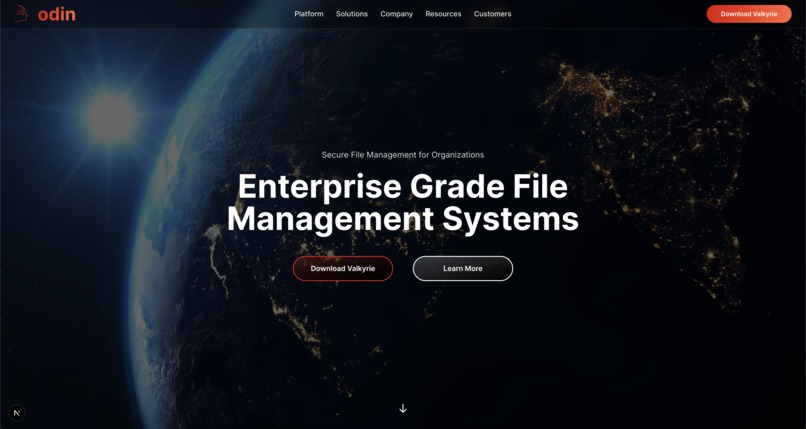Open the Solutions menu
The height and width of the screenshot is (429, 806).
click(352, 14)
